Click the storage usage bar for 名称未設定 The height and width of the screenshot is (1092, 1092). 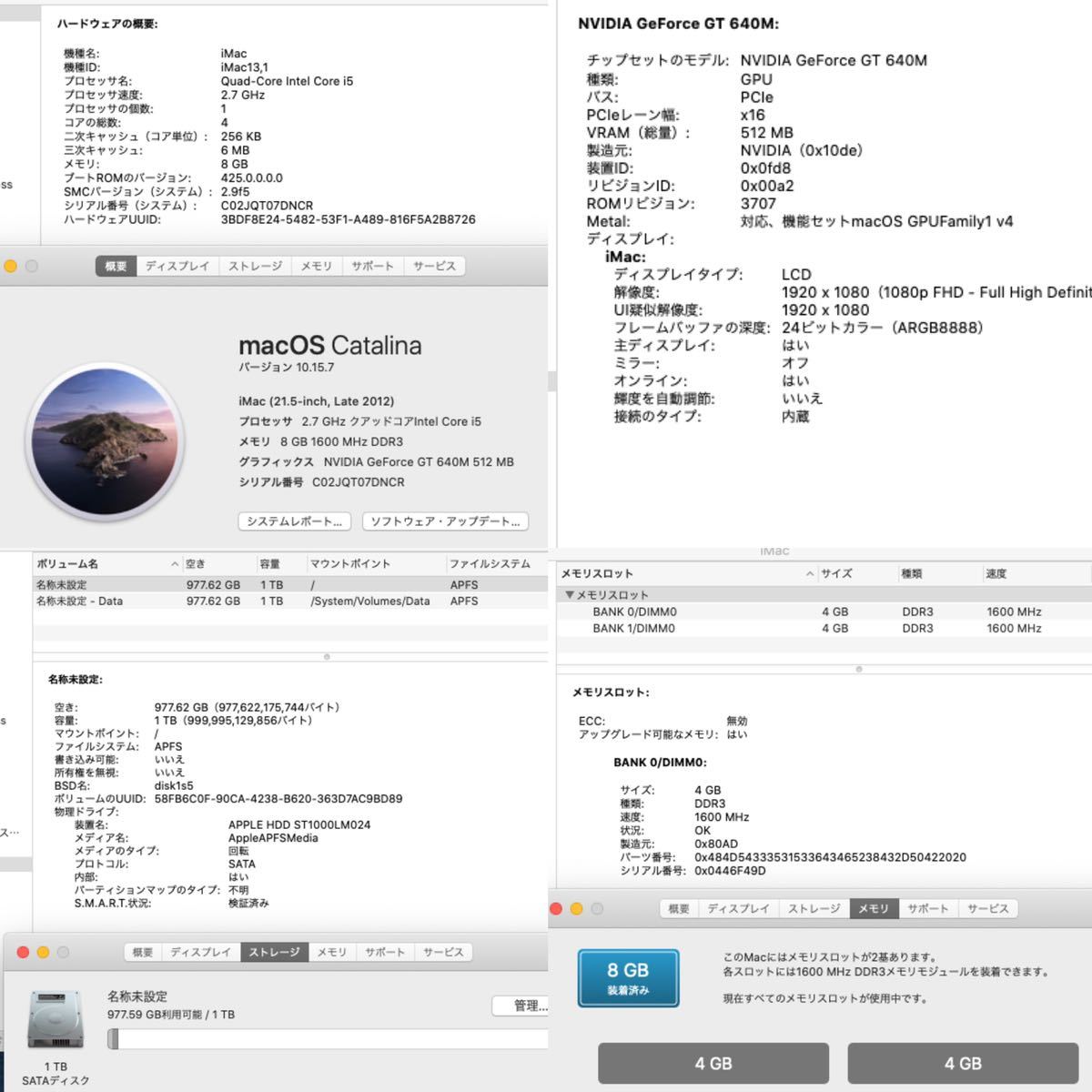point(328,1038)
